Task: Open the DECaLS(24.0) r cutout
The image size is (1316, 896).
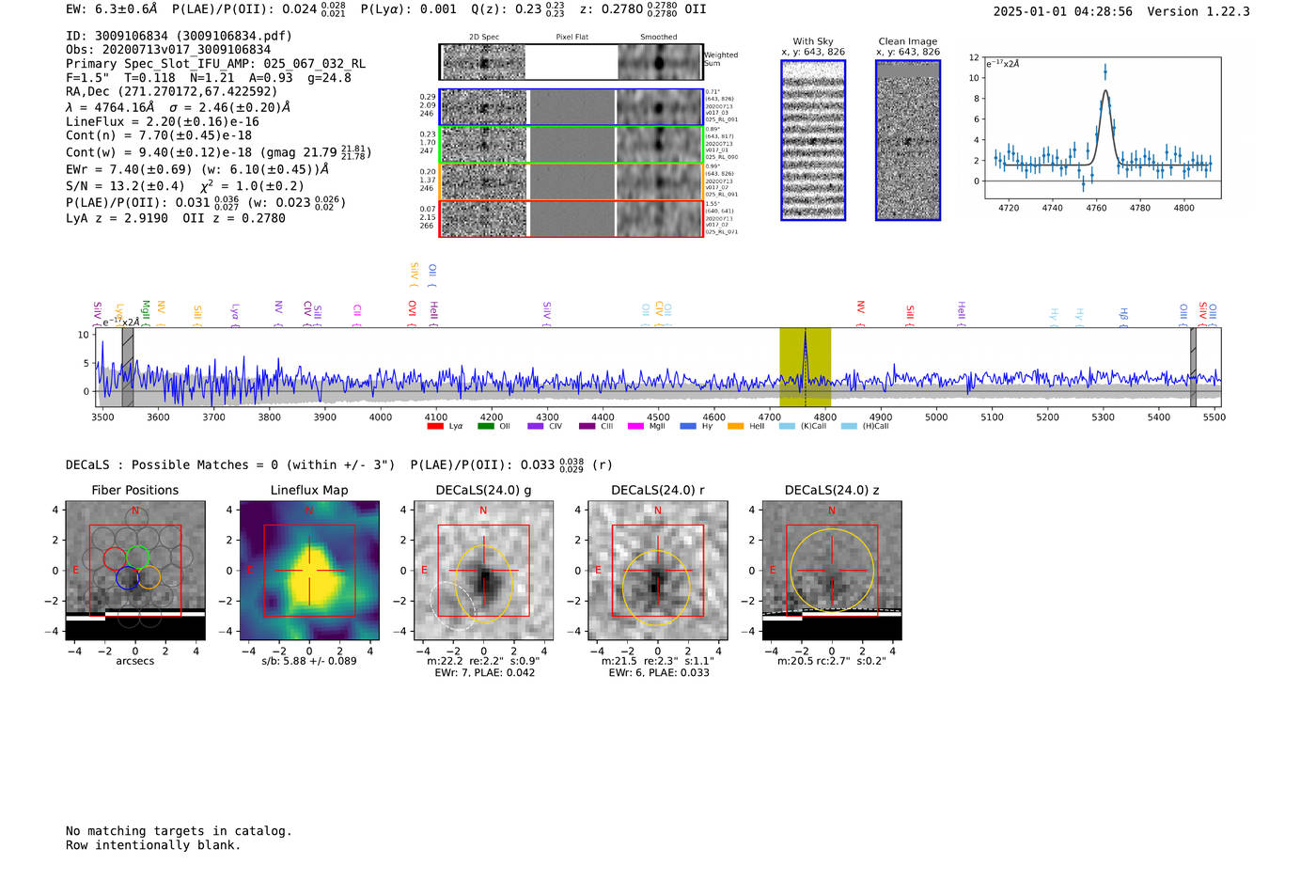Action: pyautogui.click(x=658, y=571)
